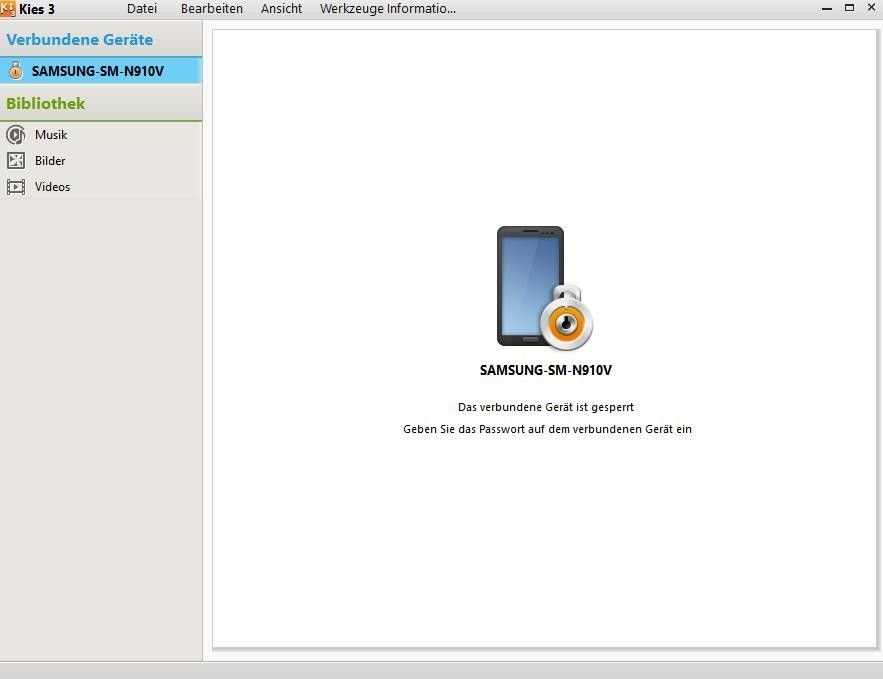
Task: Open the Informatio... menu
Action: click(421, 8)
